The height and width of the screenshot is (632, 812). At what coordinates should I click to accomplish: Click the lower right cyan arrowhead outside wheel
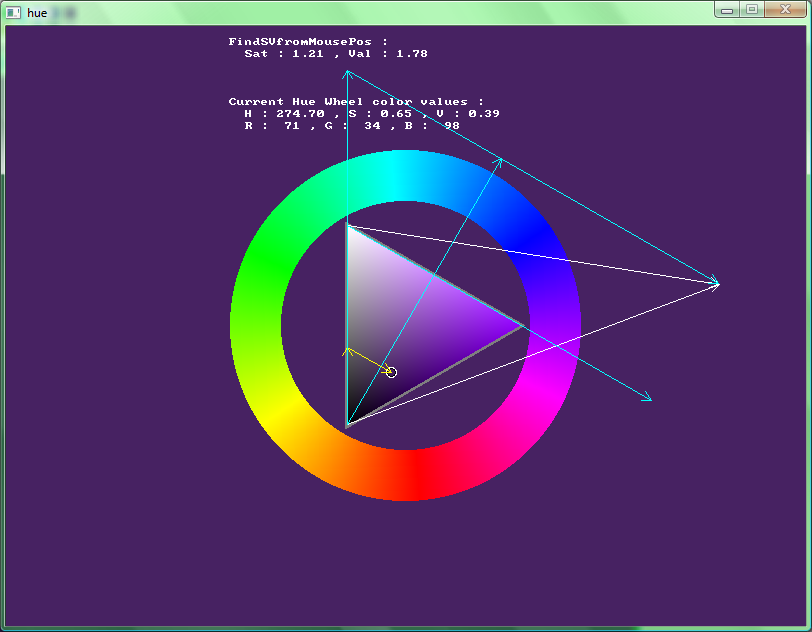click(x=650, y=400)
